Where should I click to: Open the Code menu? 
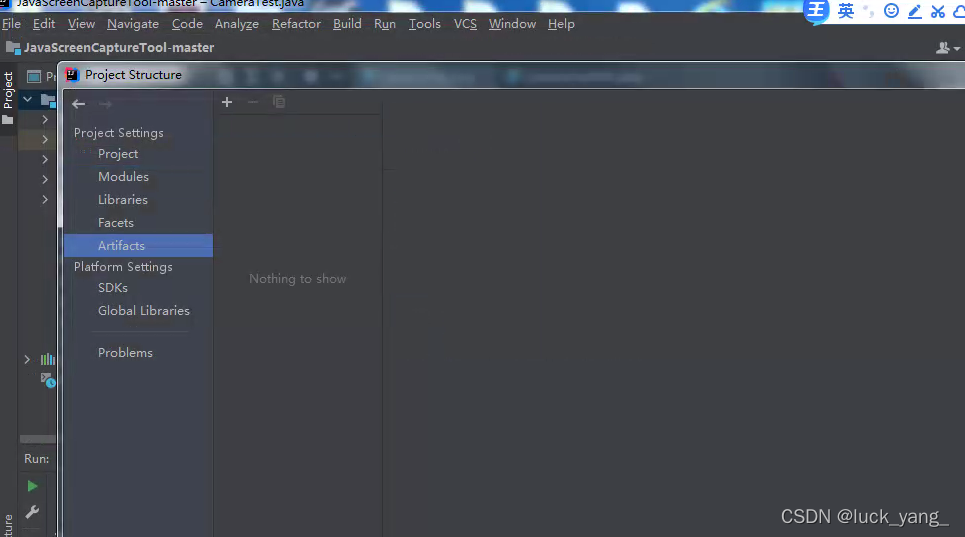(187, 24)
